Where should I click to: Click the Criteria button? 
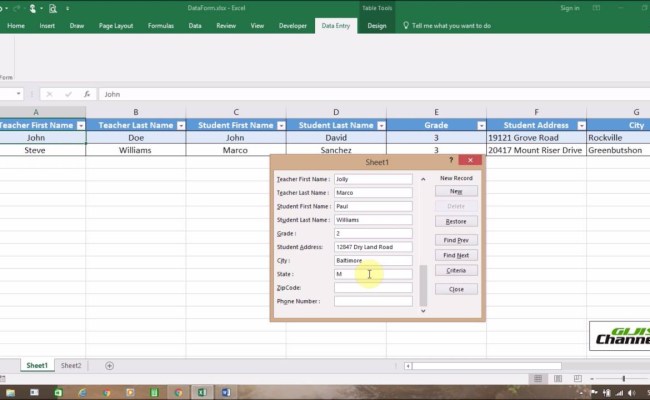[456, 270]
